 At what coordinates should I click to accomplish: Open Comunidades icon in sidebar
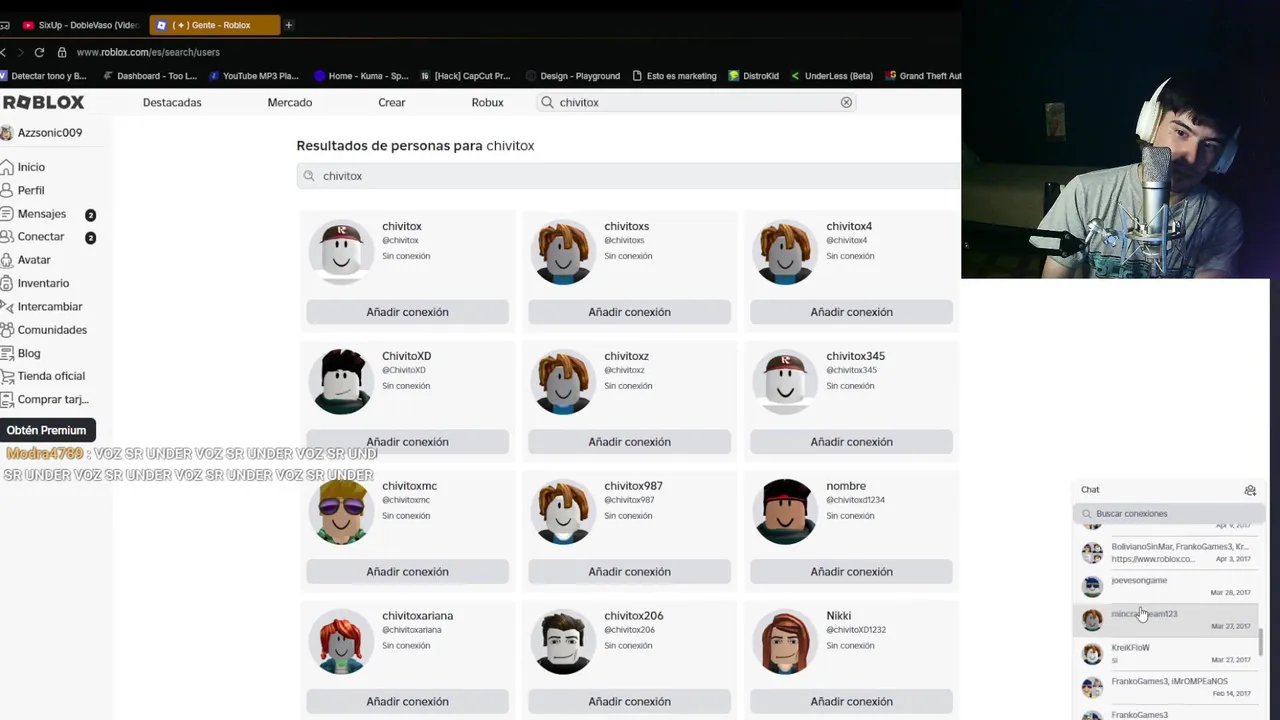coord(7,330)
